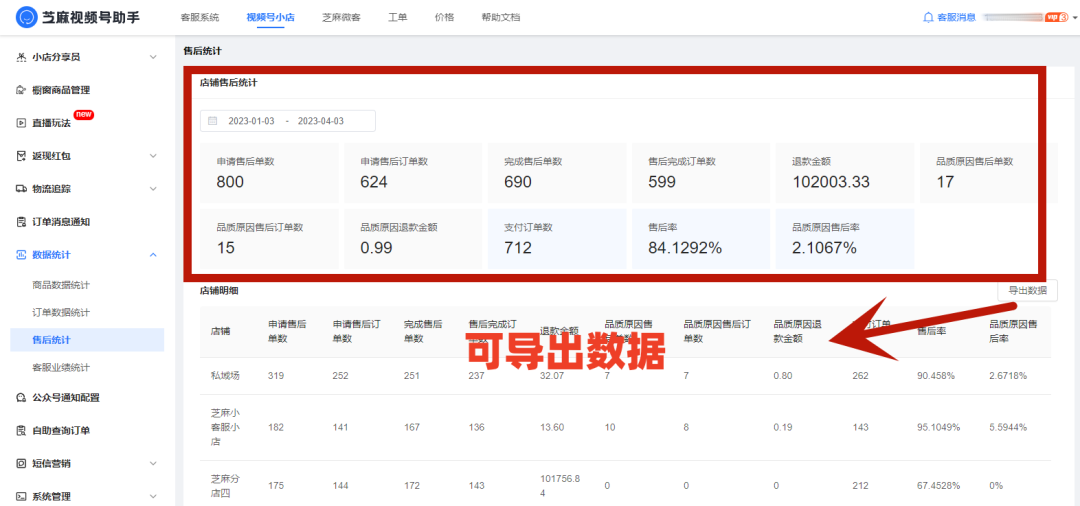This screenshot has width=1080, height=506.
Task: Click the 95.1049% value cell
Action: [938, 428]
